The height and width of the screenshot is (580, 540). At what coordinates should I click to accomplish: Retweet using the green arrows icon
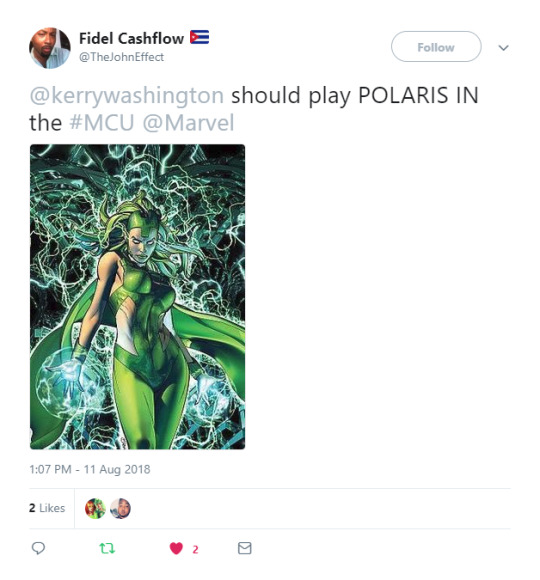click(x=107, y=548)
